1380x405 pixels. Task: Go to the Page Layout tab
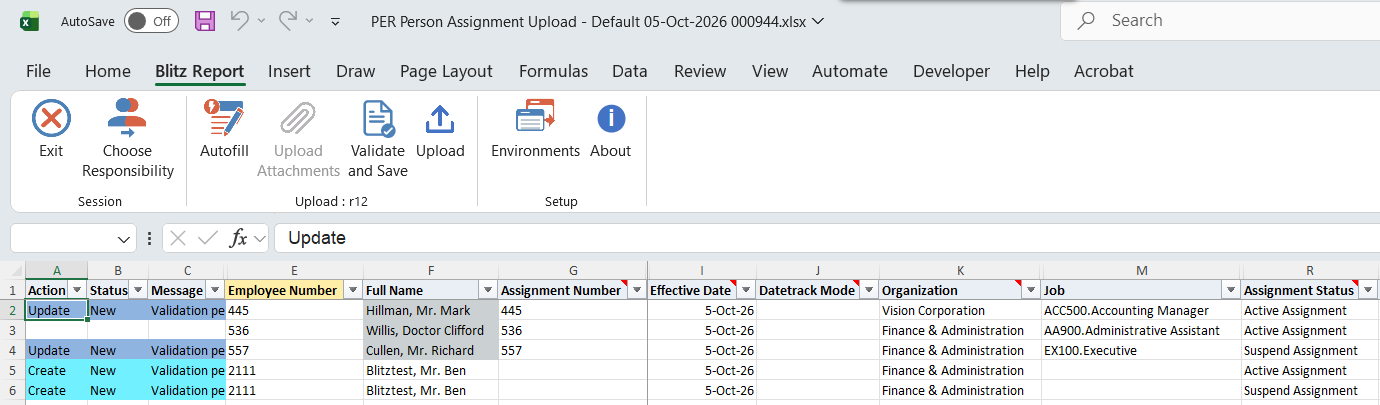pos(446,71)
